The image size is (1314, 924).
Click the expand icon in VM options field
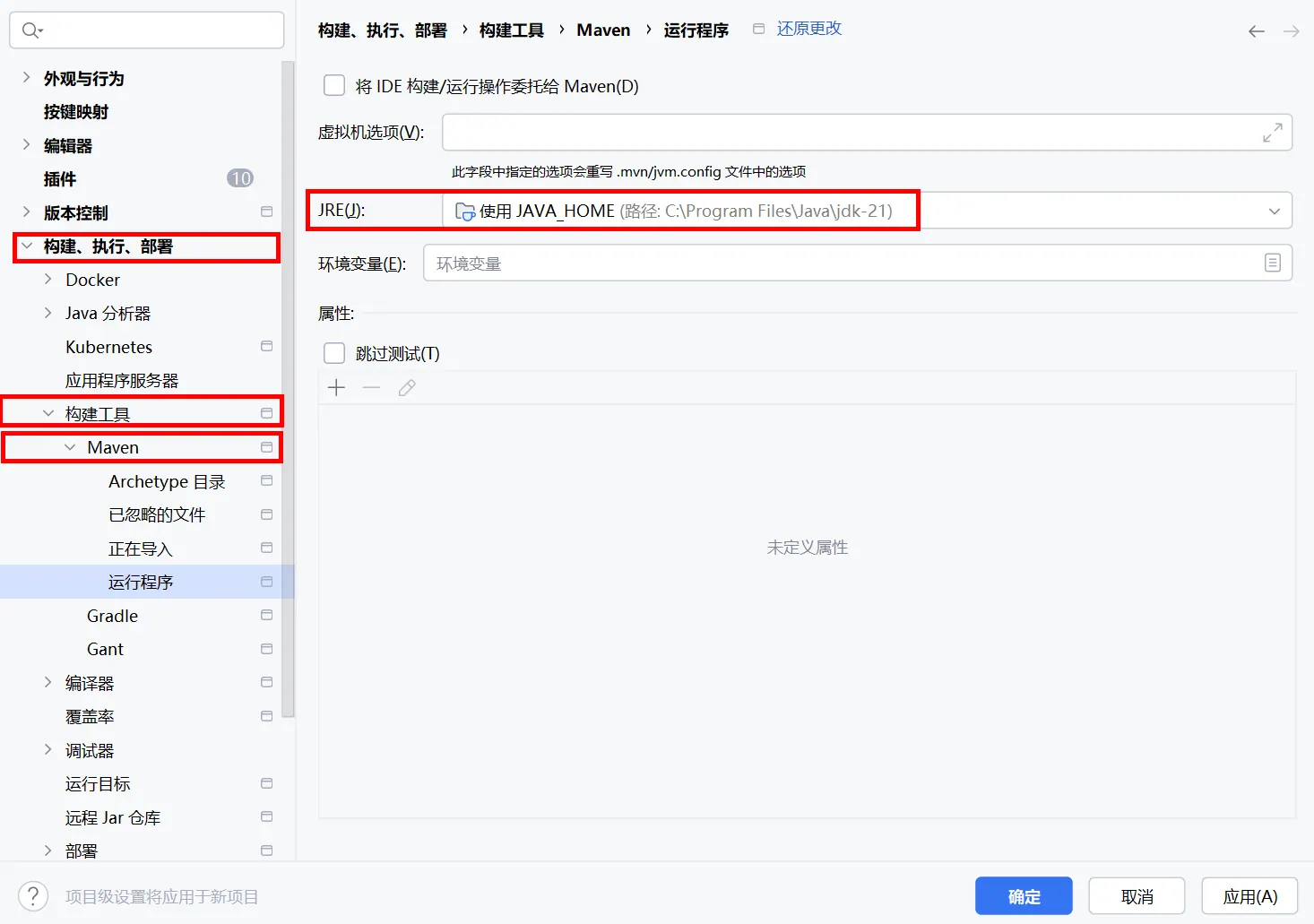1272,134
